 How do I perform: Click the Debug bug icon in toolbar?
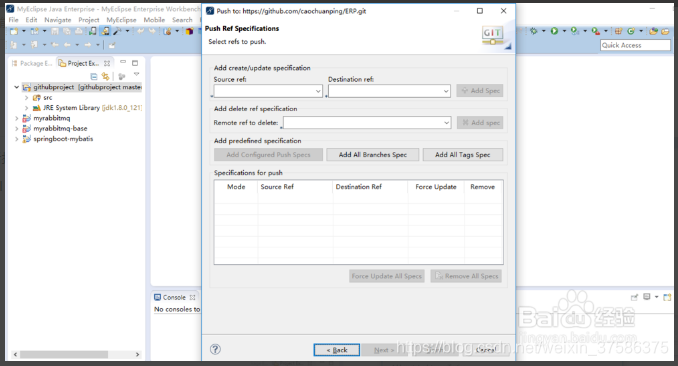tap(534, 31)
